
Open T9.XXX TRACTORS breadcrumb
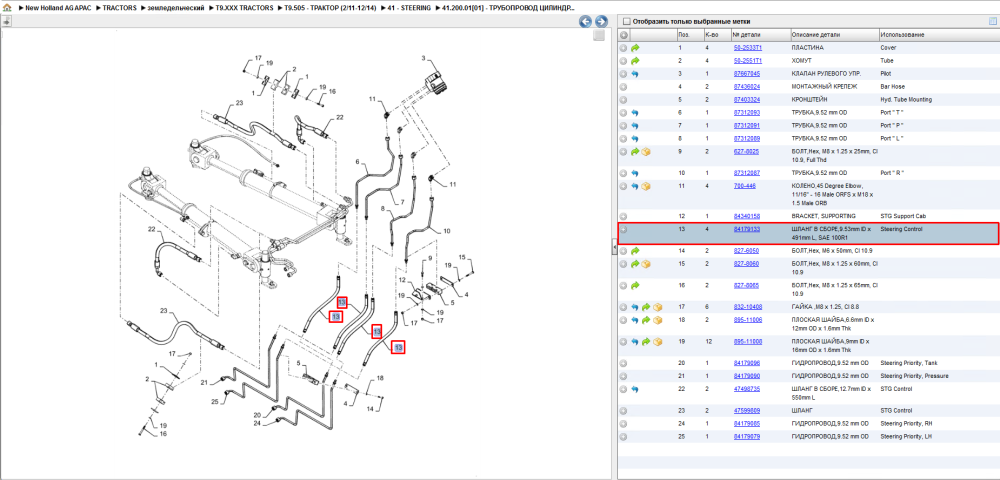point(245,8)
